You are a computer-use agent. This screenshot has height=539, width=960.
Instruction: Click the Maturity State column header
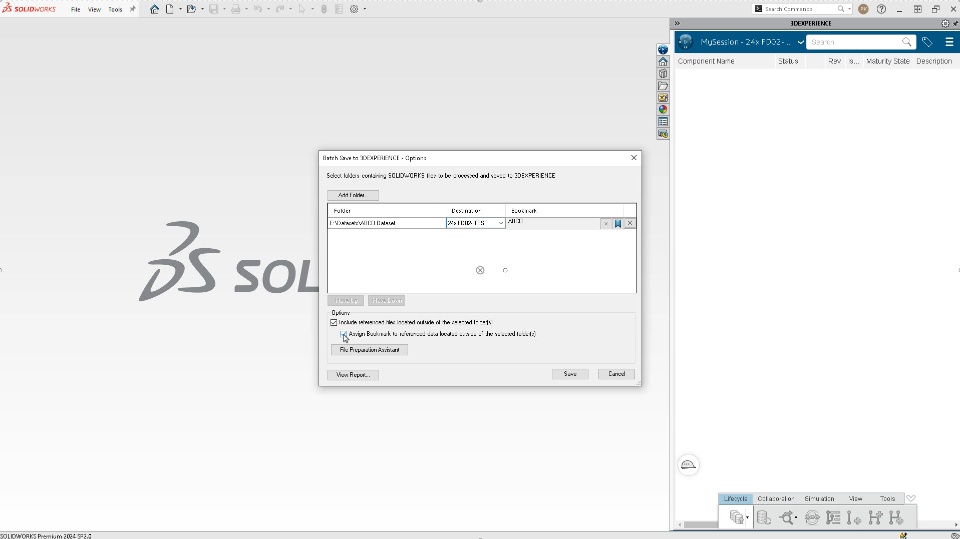point(888,61)
